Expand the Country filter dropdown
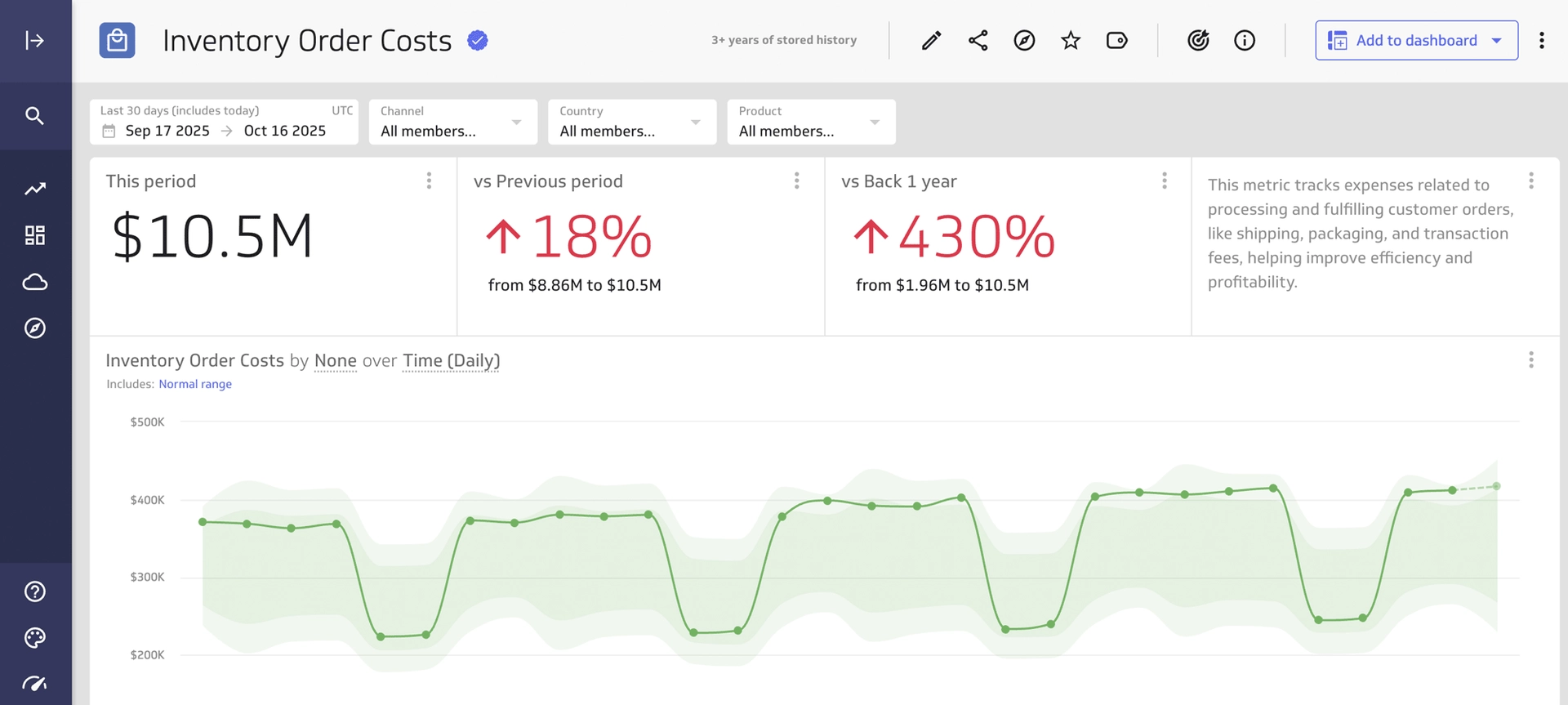This screenshot has height=705, width=1568. tap(631, 122)
